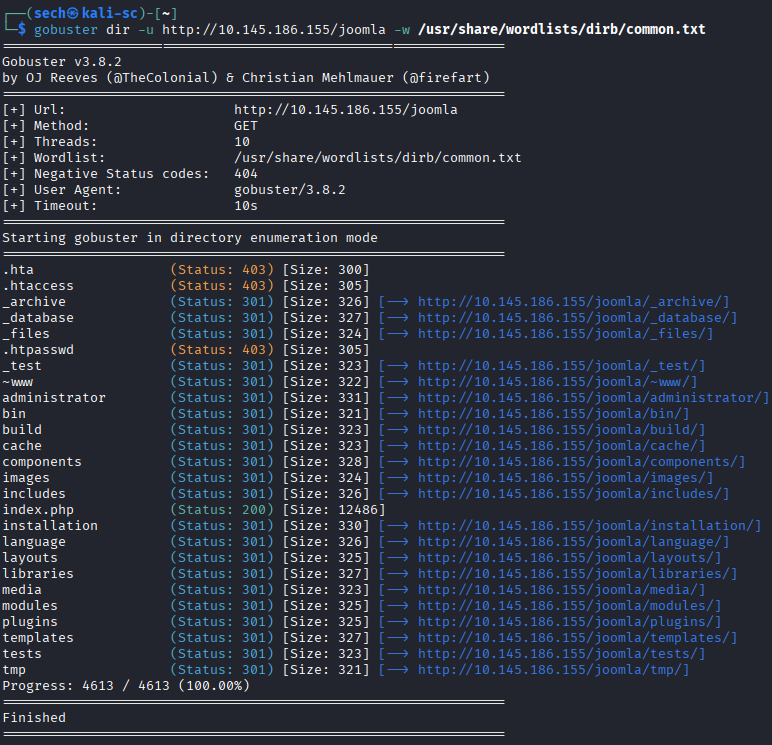Viewport: 772px width, 745px height.
Task: Click the 'Gobuster v3.8.2' version line
Action: (62, 62)
